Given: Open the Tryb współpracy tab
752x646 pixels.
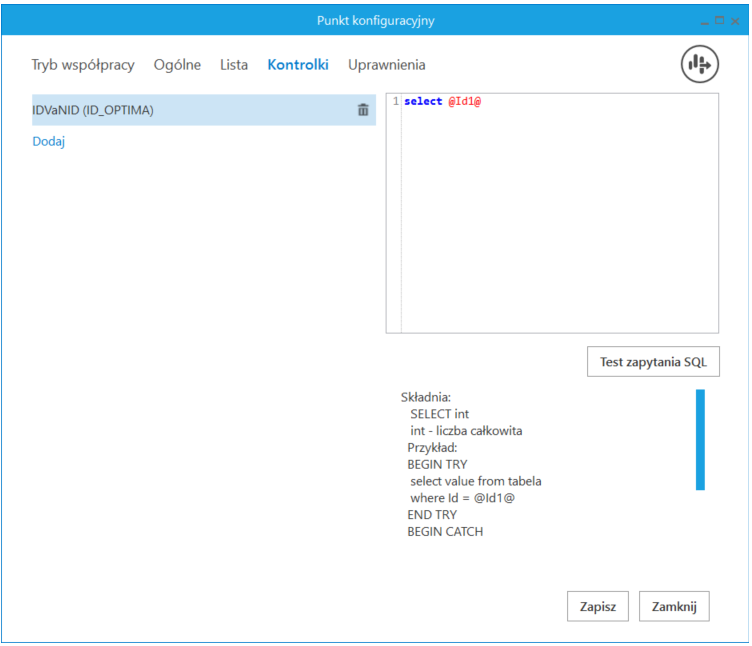Looking at the screenshot, I should point(83,65).
